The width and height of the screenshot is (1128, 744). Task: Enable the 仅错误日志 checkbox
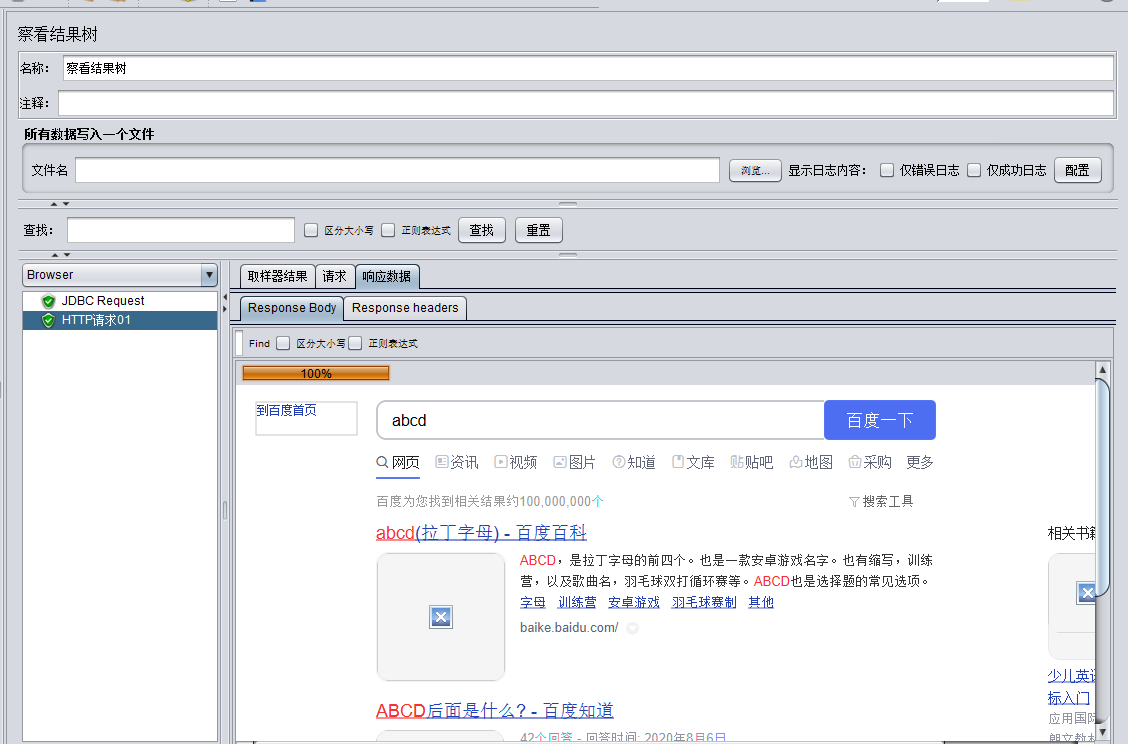(887, 170)
